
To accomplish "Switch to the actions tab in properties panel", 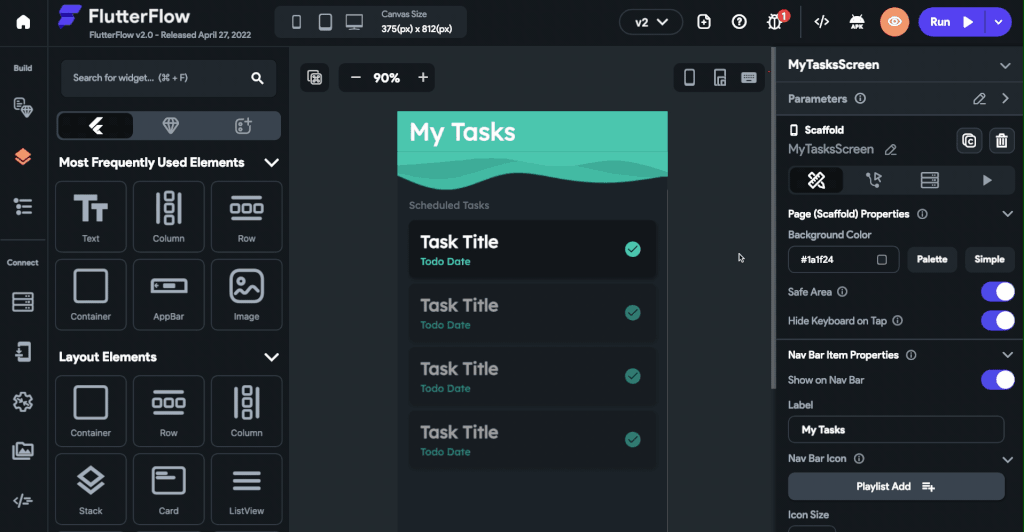I will click(873, 180).
